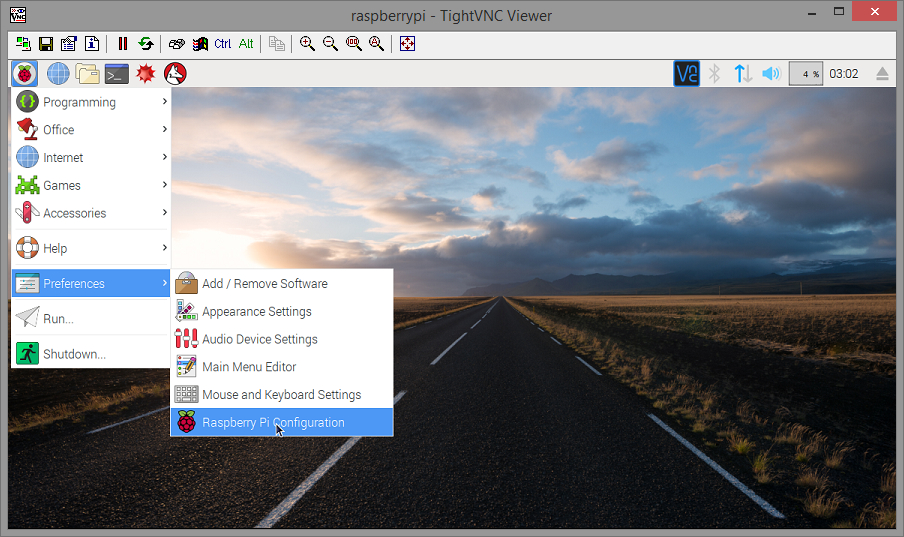Click the Raspberry Pi menu button
Screen dimensions: 904x537
click(24, 74)
